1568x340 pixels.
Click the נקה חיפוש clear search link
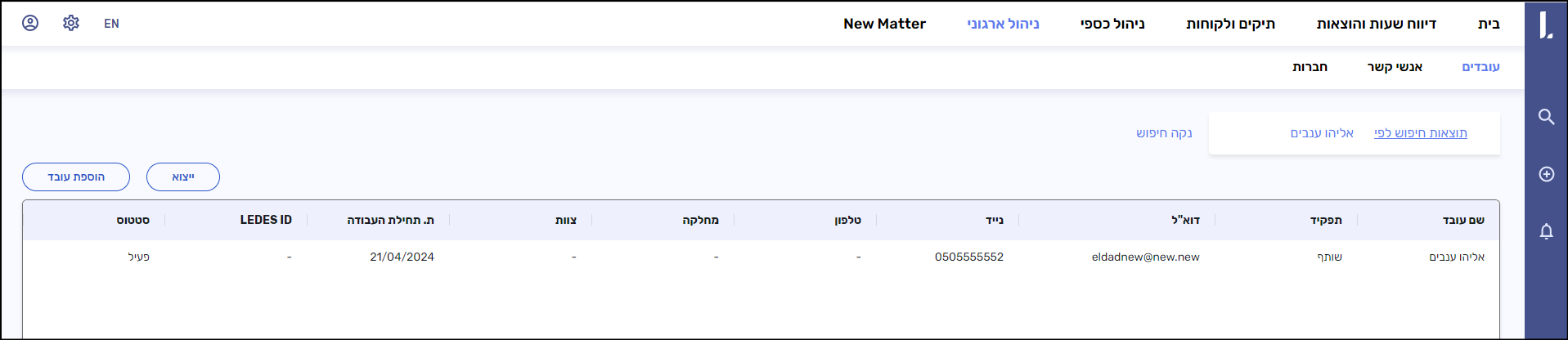tap(1164, 133)
